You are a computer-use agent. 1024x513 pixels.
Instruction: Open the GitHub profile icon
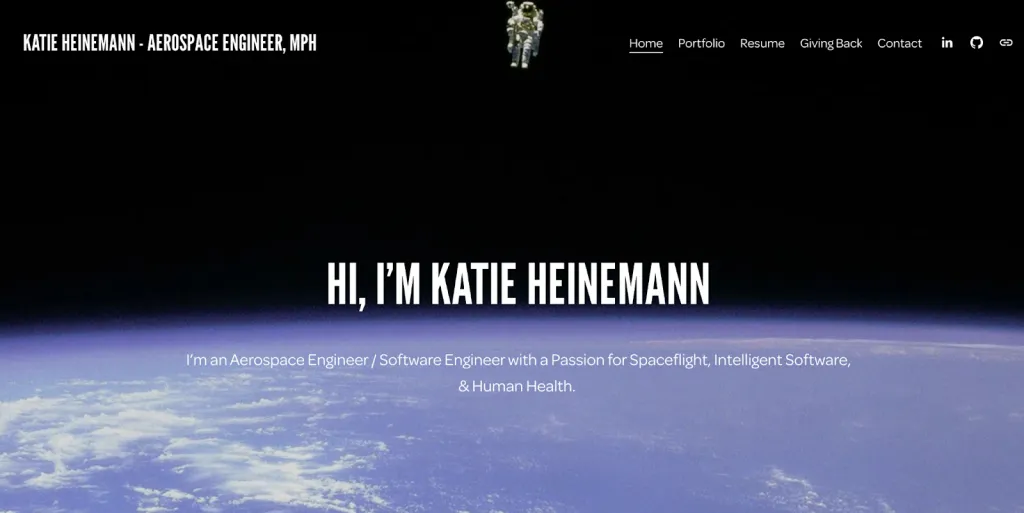(x=976, y=43)
